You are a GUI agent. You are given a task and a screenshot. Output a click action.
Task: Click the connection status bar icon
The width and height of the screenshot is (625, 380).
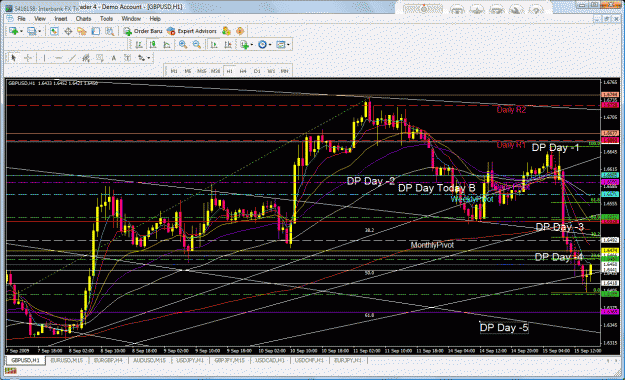pyautogui.click(x=10, y=371)
